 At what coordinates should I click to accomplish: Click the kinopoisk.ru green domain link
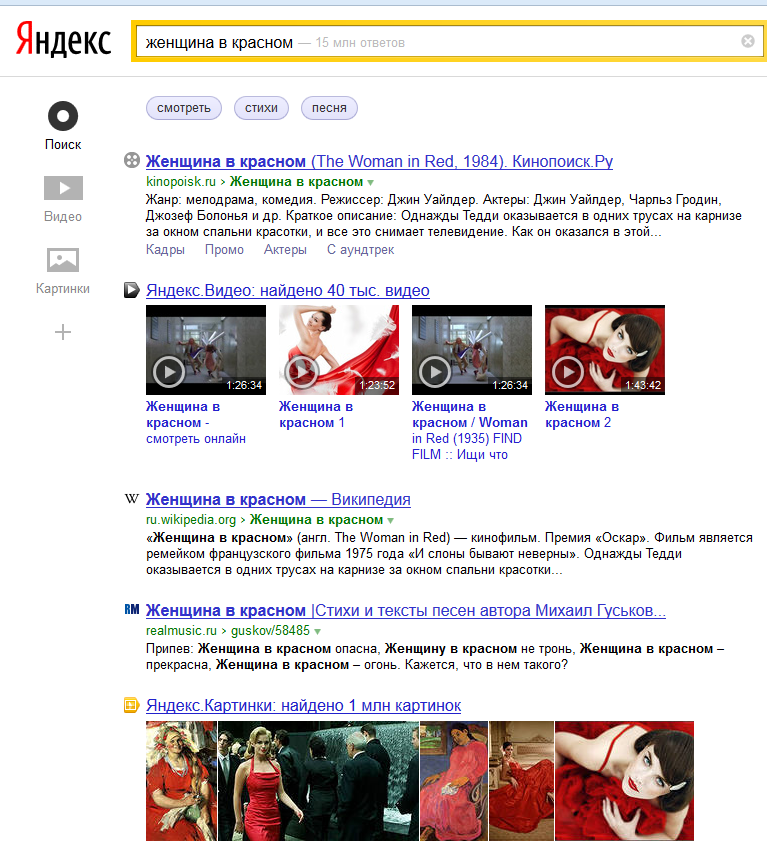tap(181, 182)
